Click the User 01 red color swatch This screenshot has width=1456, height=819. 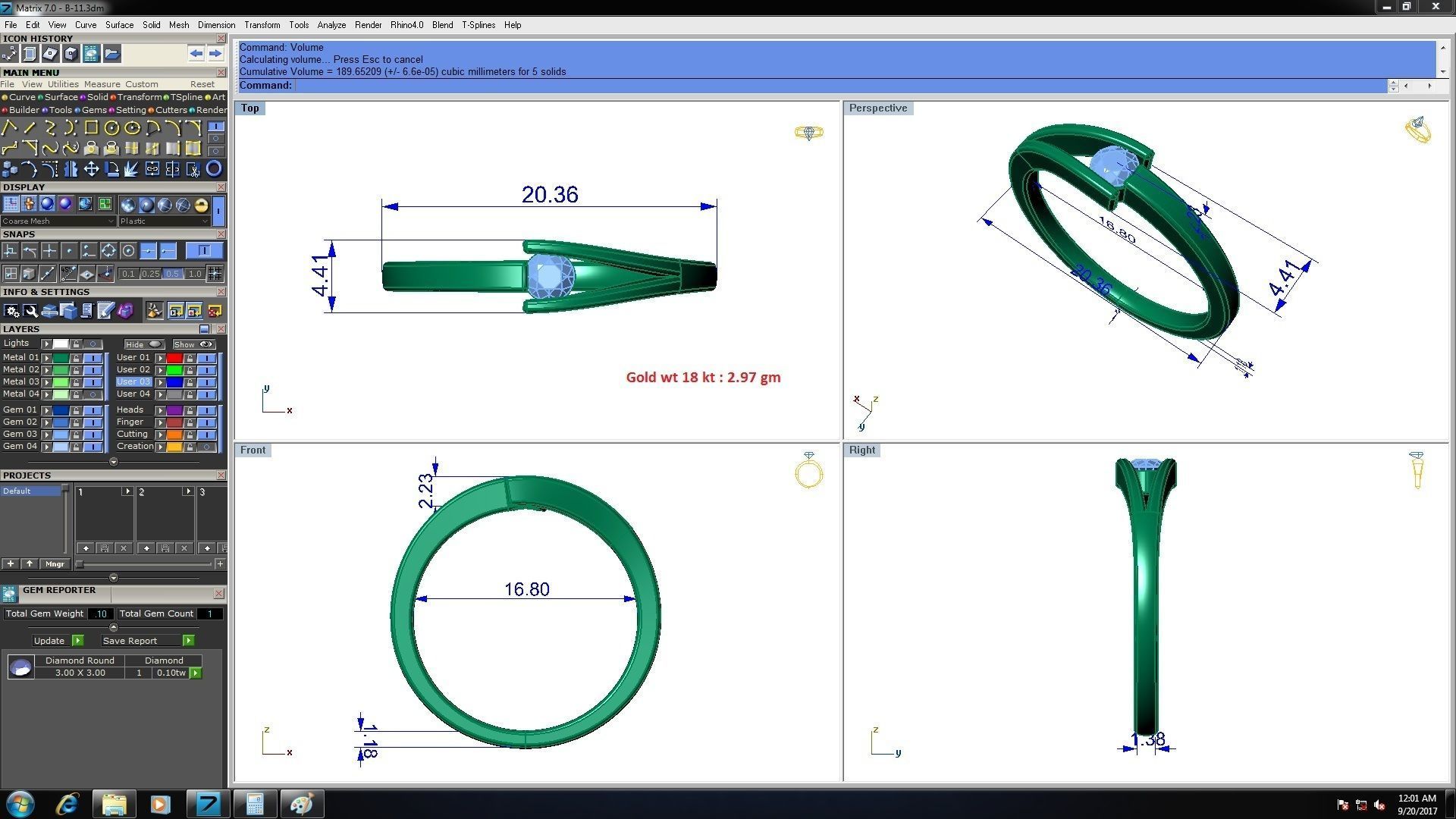tap(174, 358)
